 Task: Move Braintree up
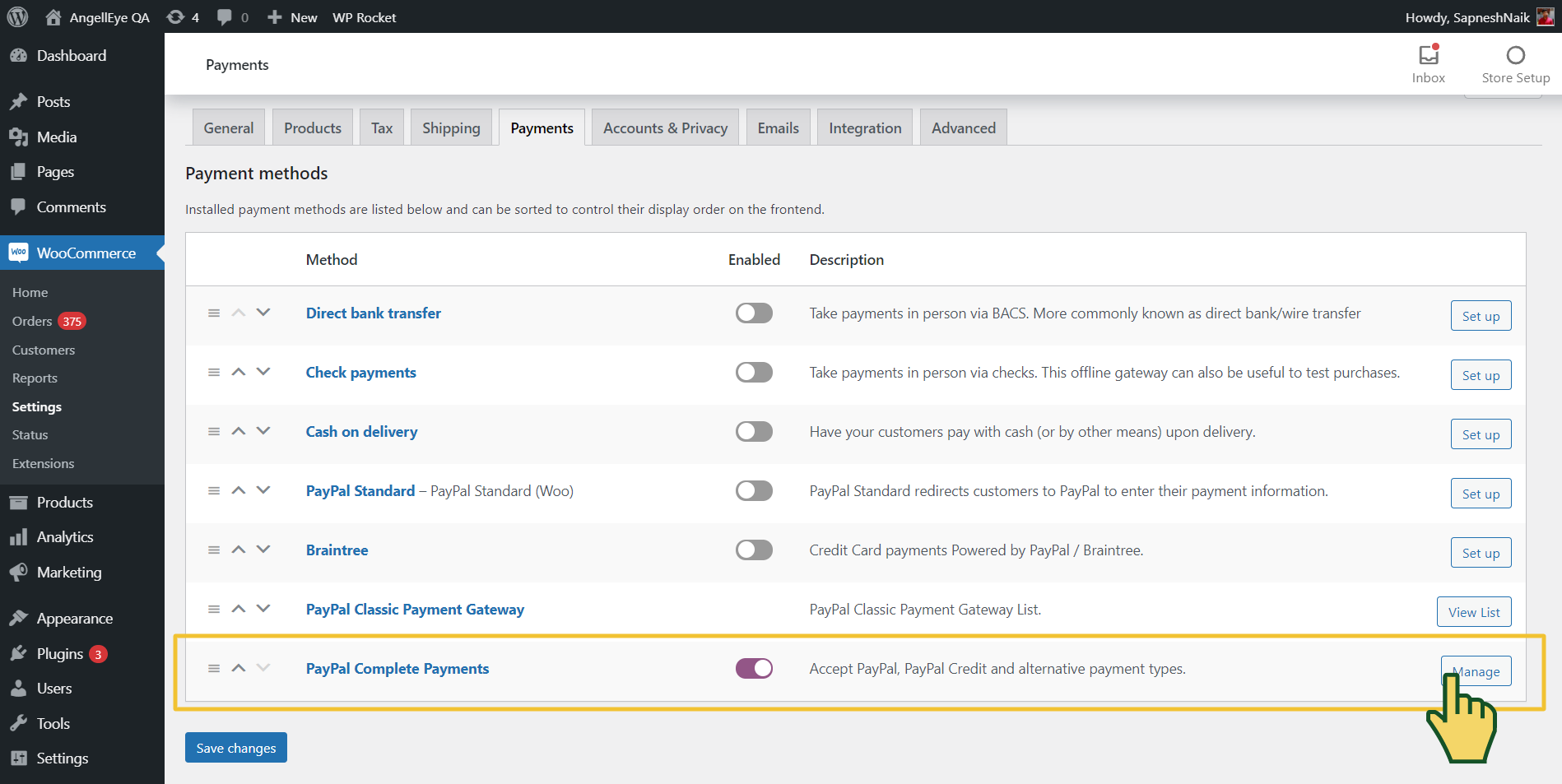(x=239, y=550)
